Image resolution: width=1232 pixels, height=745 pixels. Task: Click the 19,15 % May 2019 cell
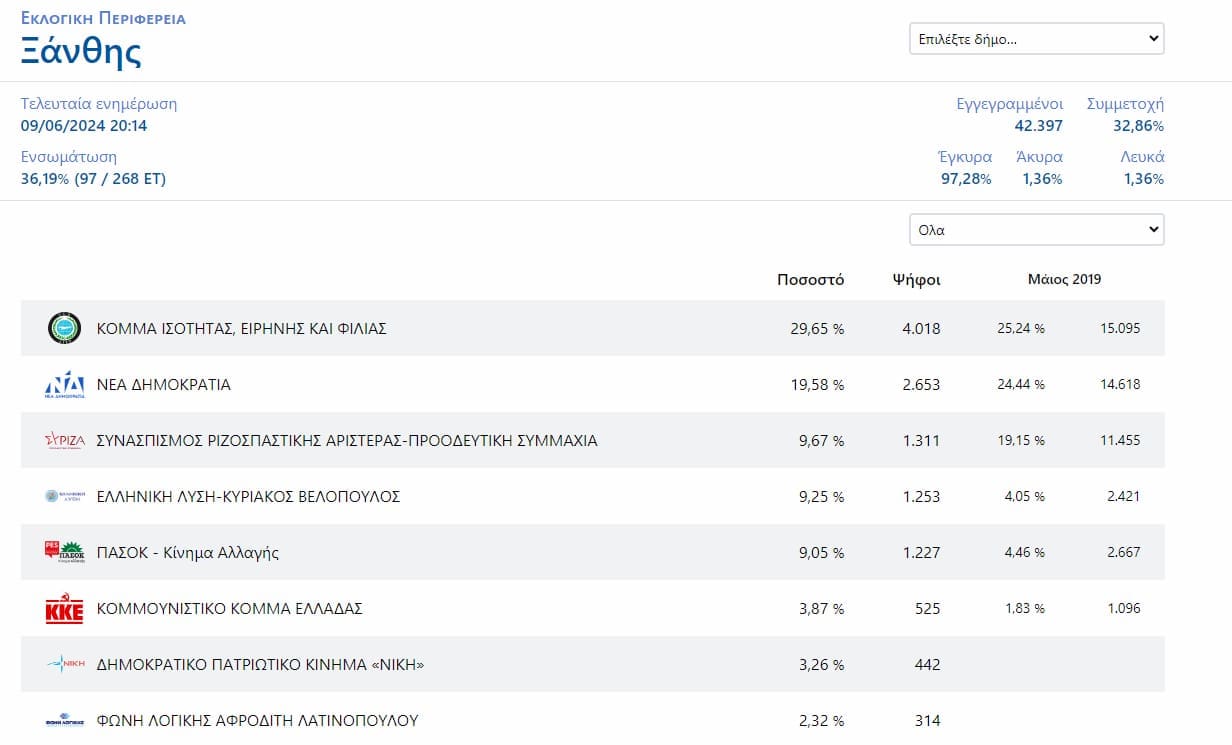(1021, 440)
